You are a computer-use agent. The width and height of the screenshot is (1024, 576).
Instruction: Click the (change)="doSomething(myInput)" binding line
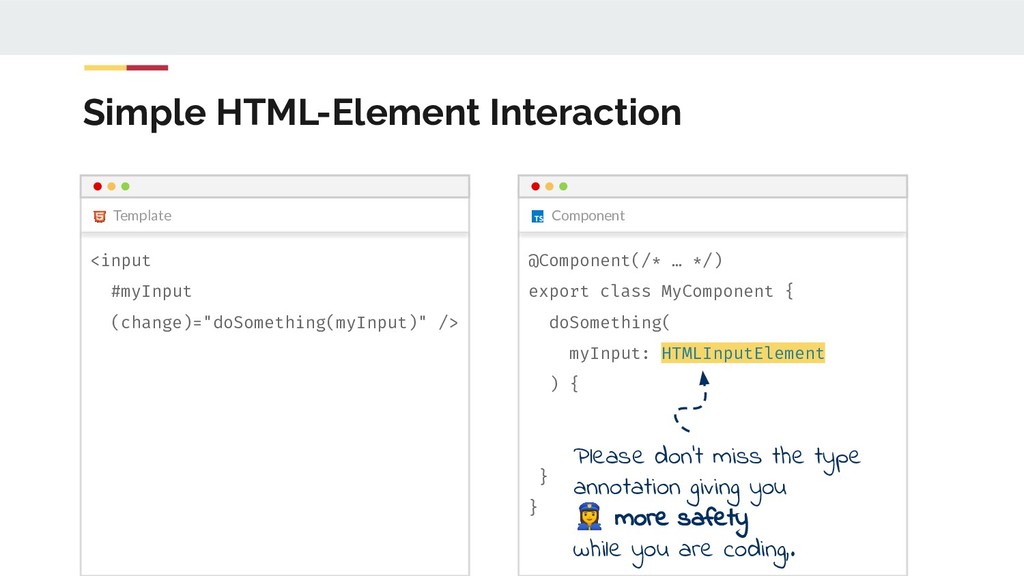point(284,322)
